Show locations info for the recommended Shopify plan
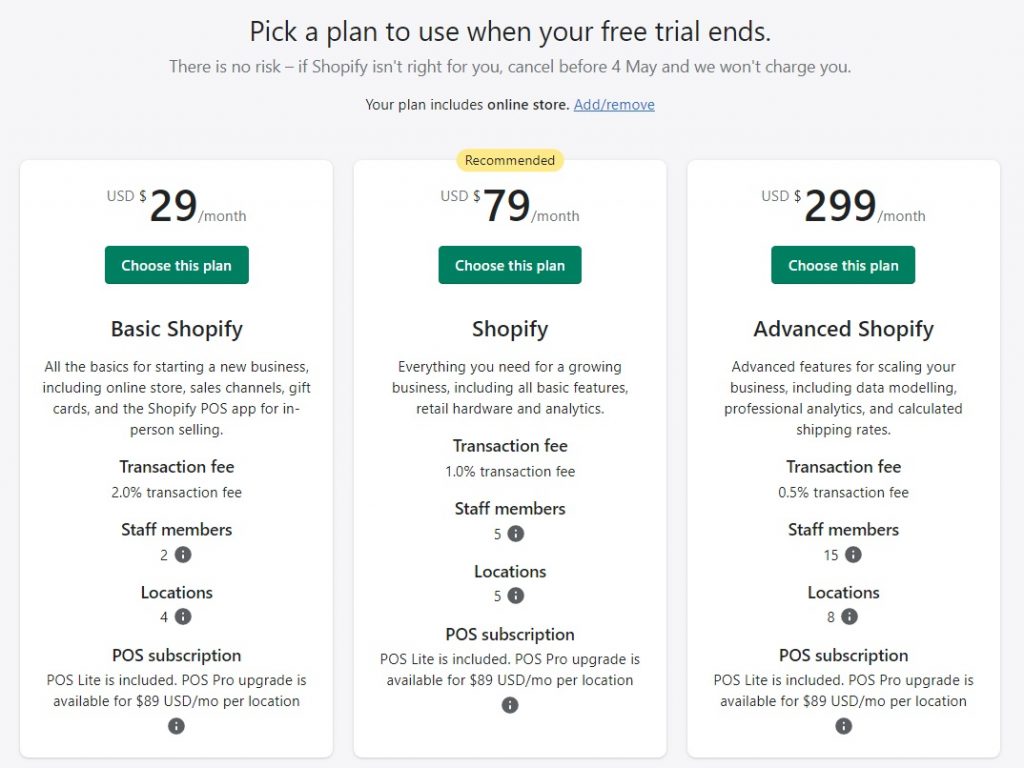This screenshot has width=1024, height=768. [x=516, y=596]
